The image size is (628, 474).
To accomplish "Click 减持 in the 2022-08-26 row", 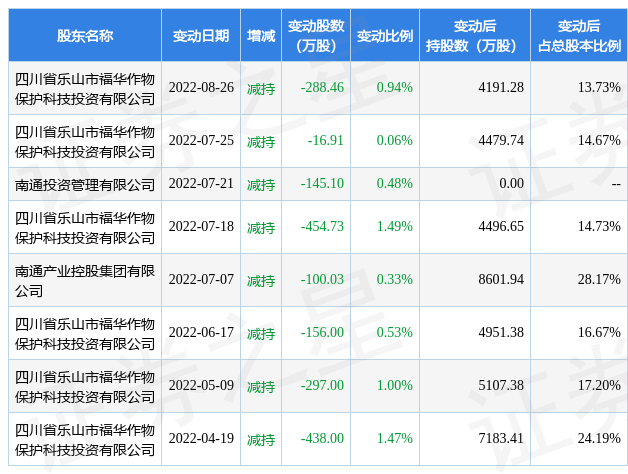I will (261, 89).
